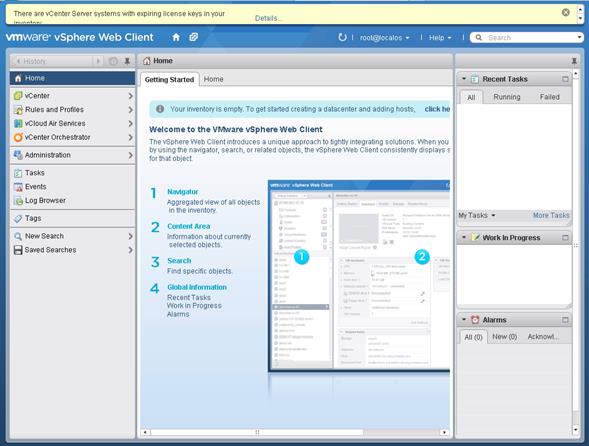Click the vCenter Orchestrator icon
Viewport: 589px width, 446px height.
[x=18, y=138]
